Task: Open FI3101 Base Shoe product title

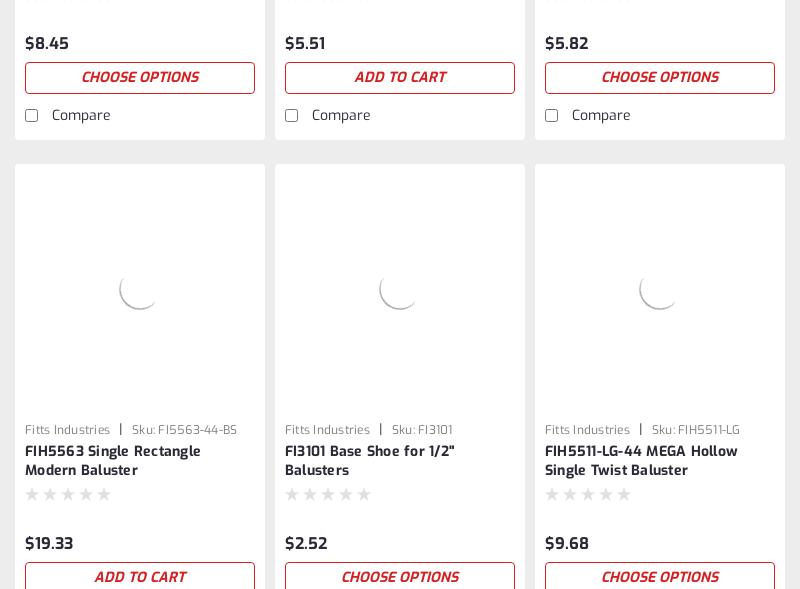Action: pos(370,461)
